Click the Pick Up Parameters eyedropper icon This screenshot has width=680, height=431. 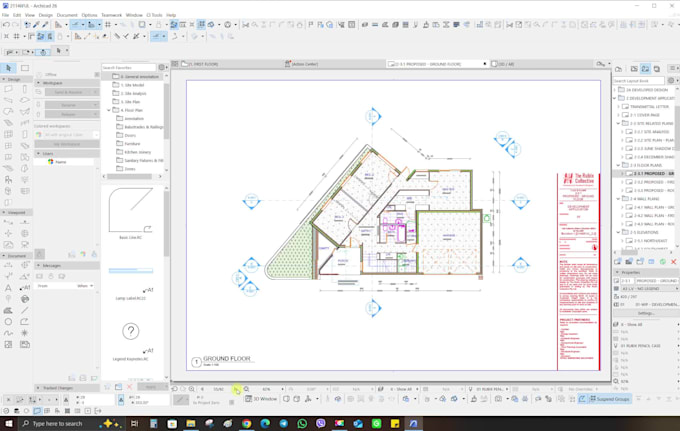pos(36,25)
